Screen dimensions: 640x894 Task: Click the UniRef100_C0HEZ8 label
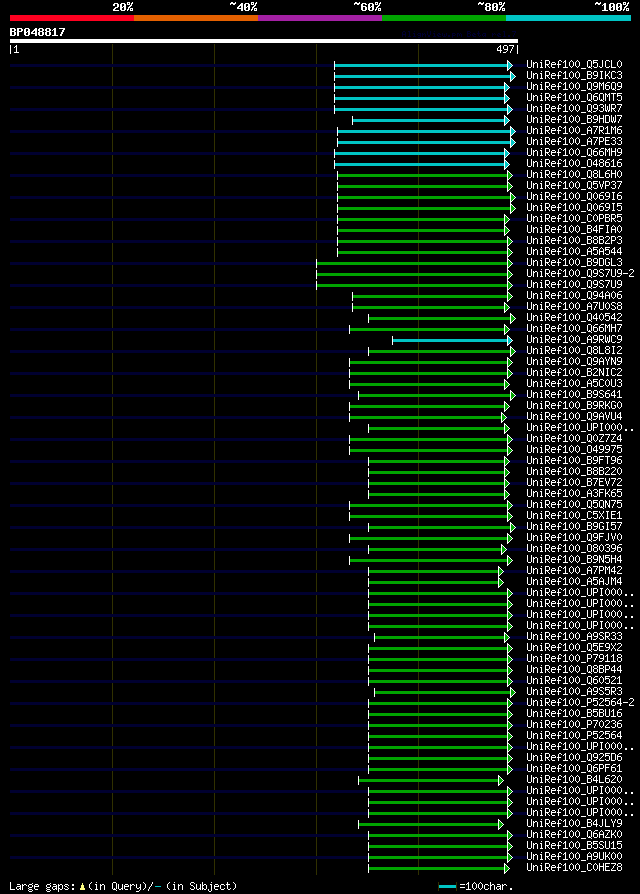click(x=574, y=868)
